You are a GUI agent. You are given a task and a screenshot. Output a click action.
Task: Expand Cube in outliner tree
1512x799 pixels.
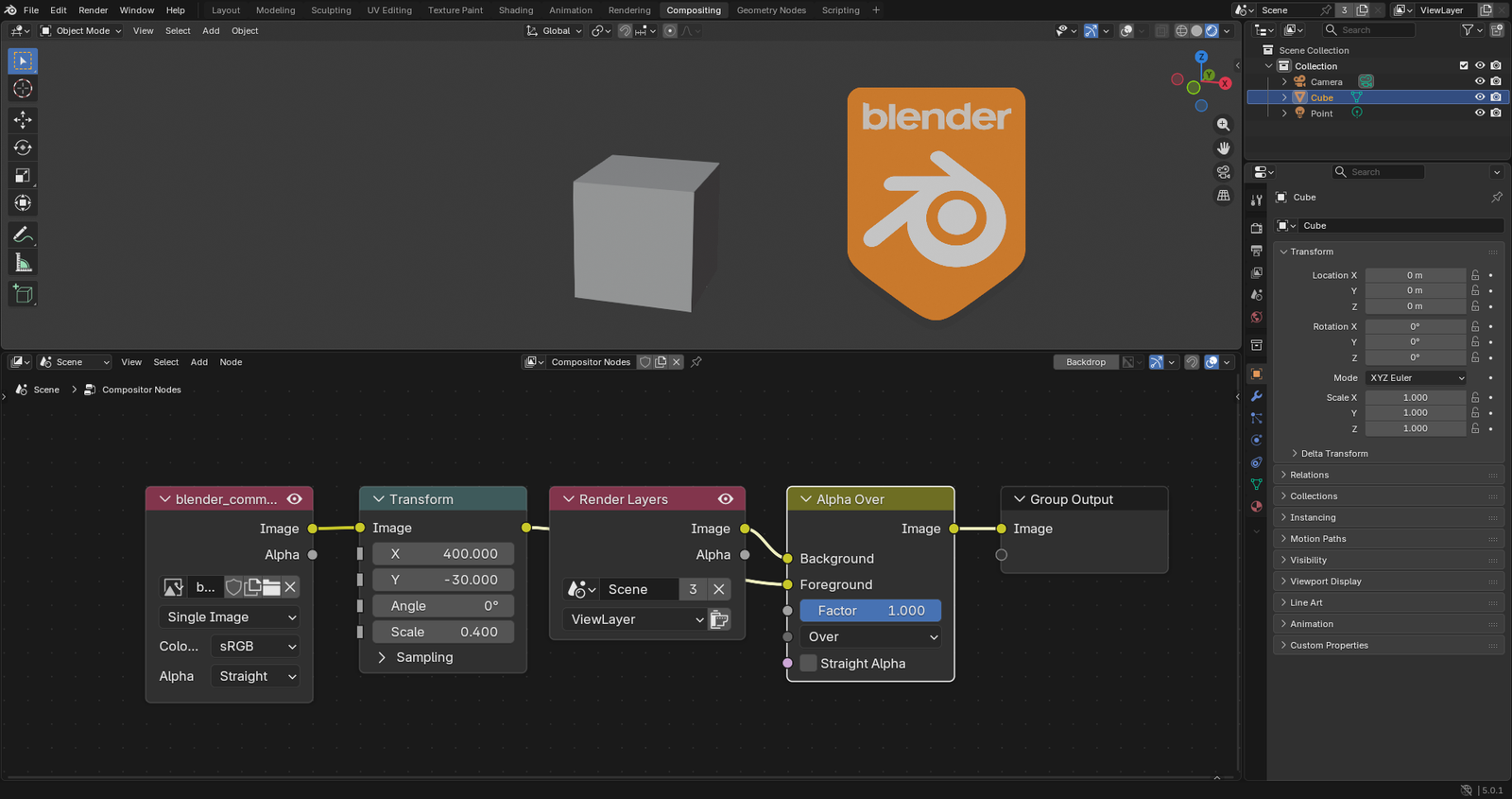[1283, 97]
